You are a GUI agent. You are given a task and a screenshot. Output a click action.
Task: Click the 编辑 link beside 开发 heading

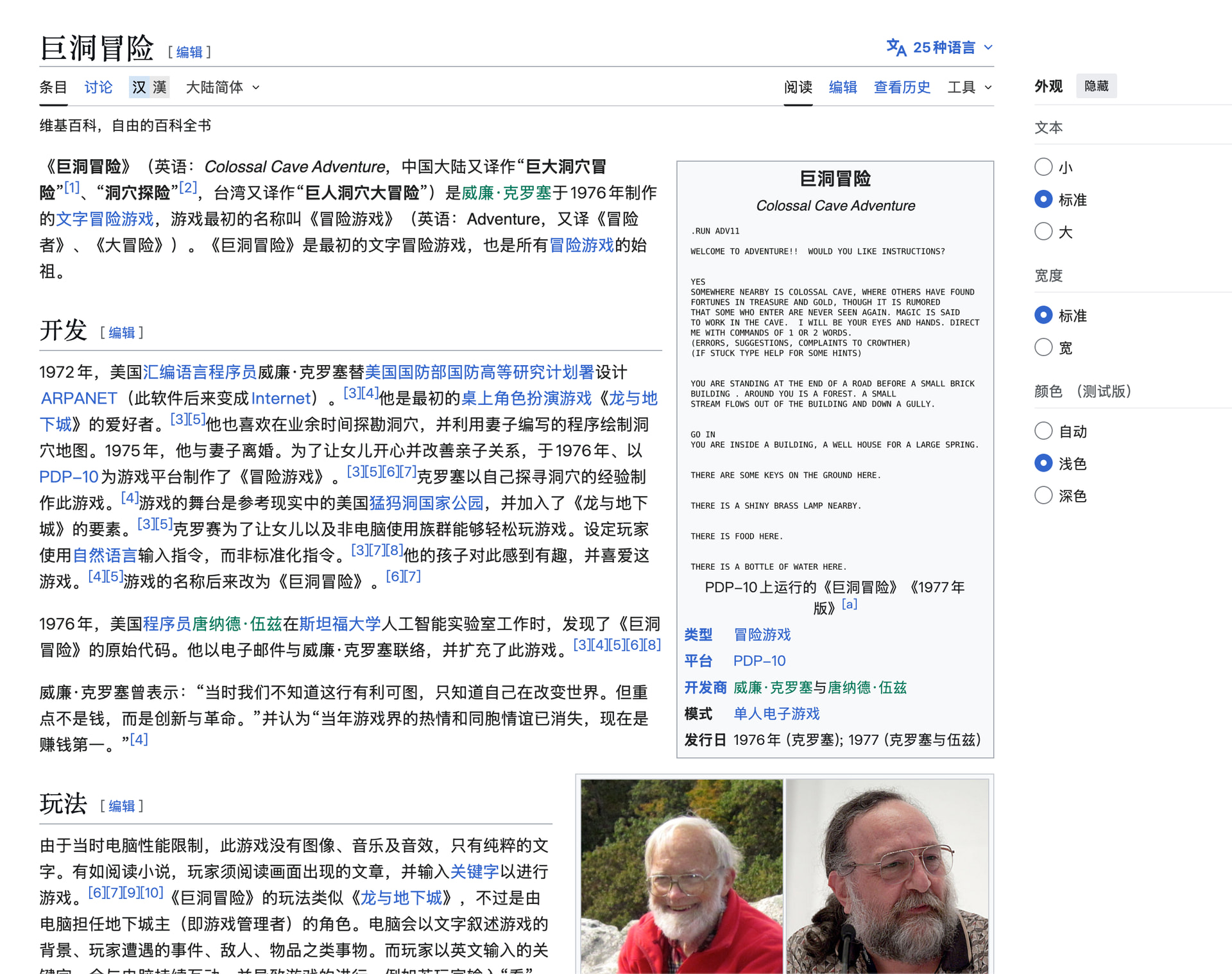coord(122,332)
